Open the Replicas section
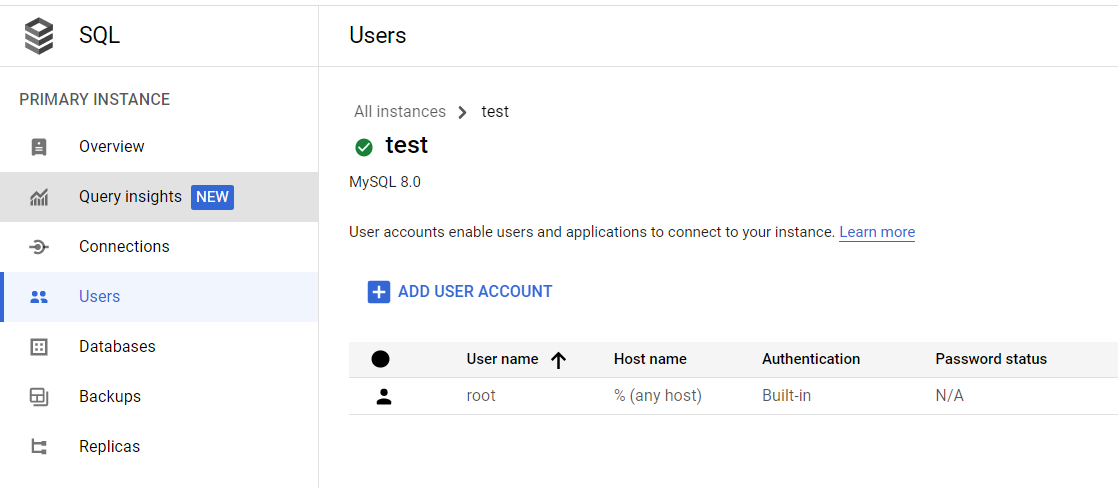The image size is (1118, 488). pyautogui.click(x=159, y=447)
